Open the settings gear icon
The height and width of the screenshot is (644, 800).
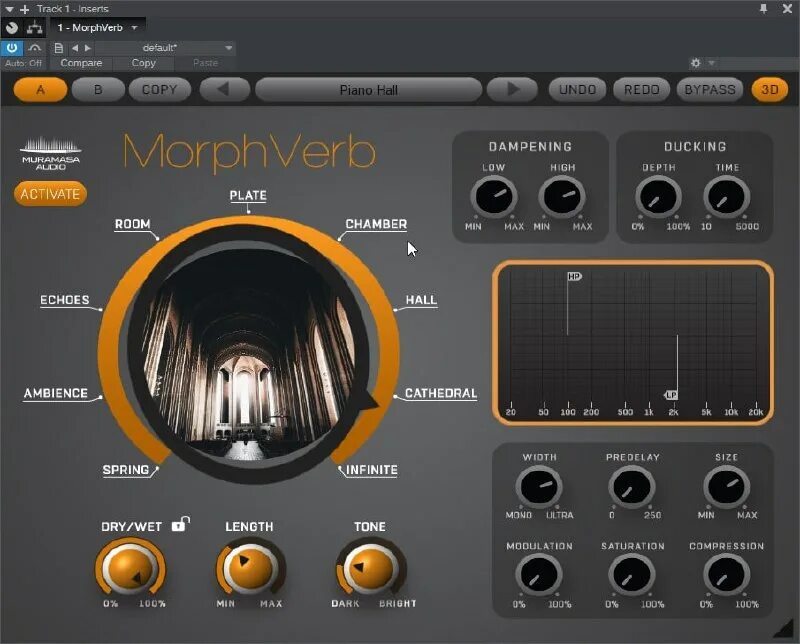pos(695,63)
